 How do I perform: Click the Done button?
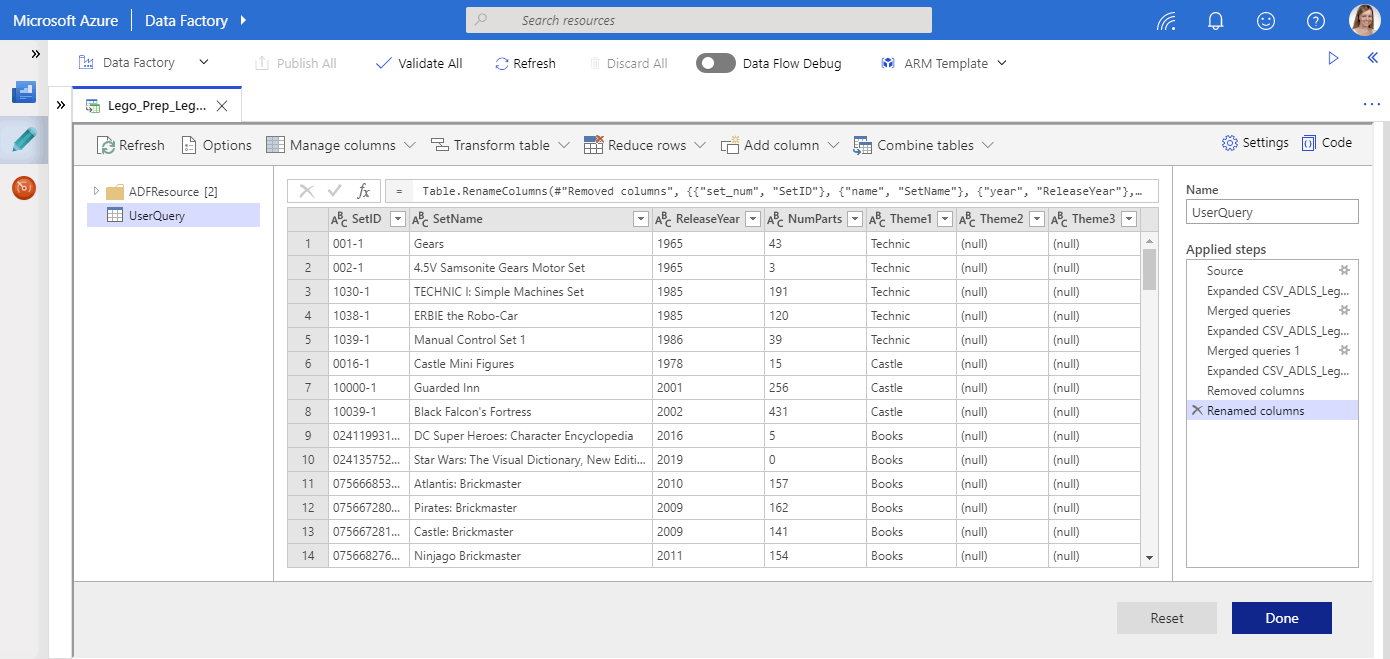click(x=1281, y=618)
